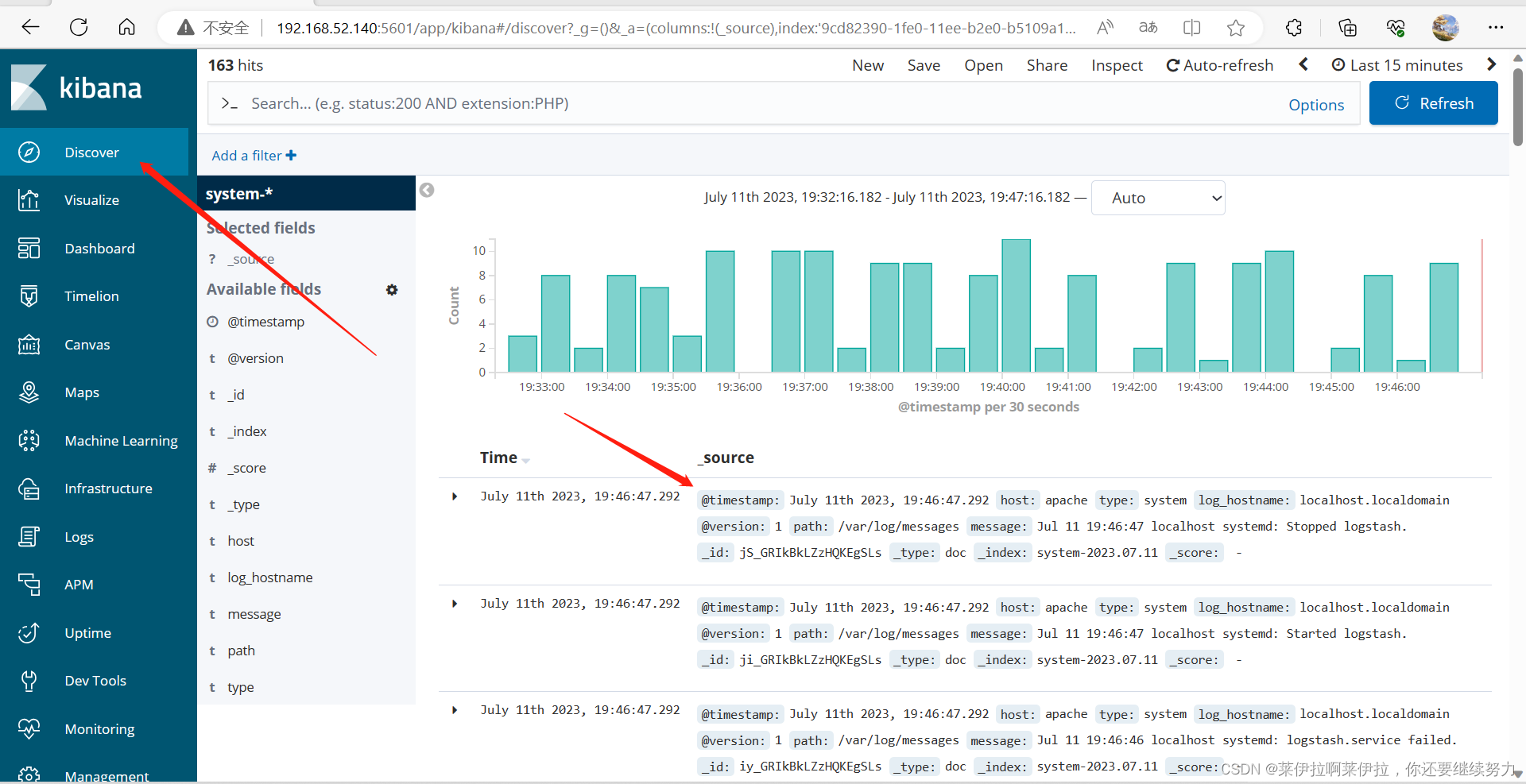Select the _score field
Viewport: 1526px width, 784px height.
247,468
